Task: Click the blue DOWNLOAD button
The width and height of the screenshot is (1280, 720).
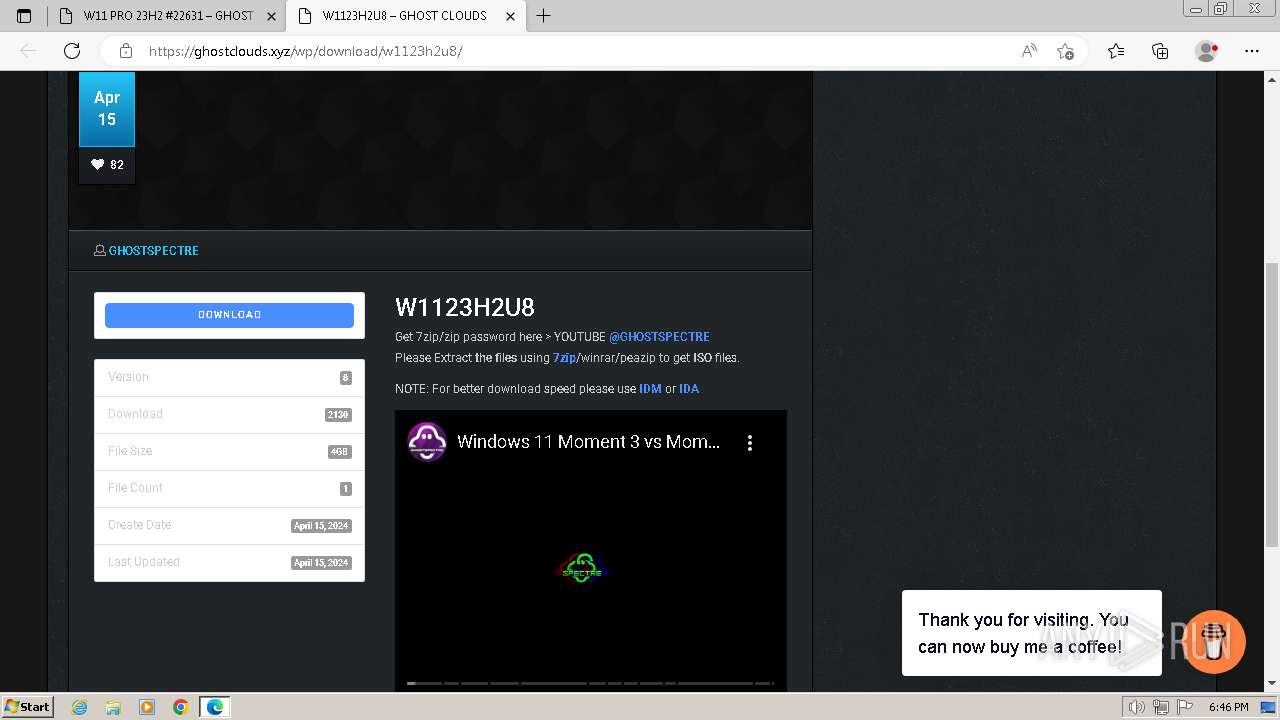Action: tap(229, 315)
